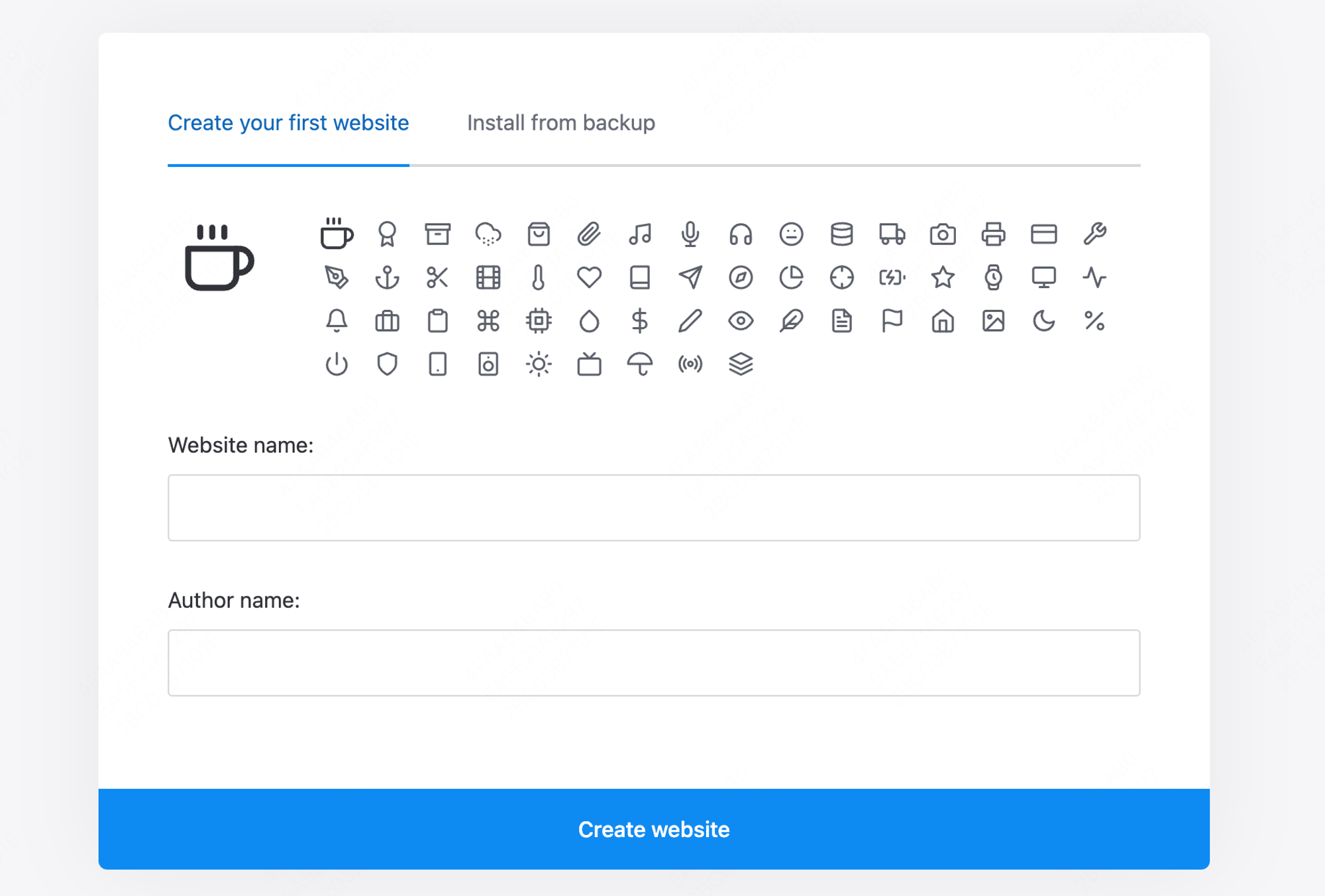Select the layers stack icon
The image size is (1325, 896).
click(x=741, y=364)
